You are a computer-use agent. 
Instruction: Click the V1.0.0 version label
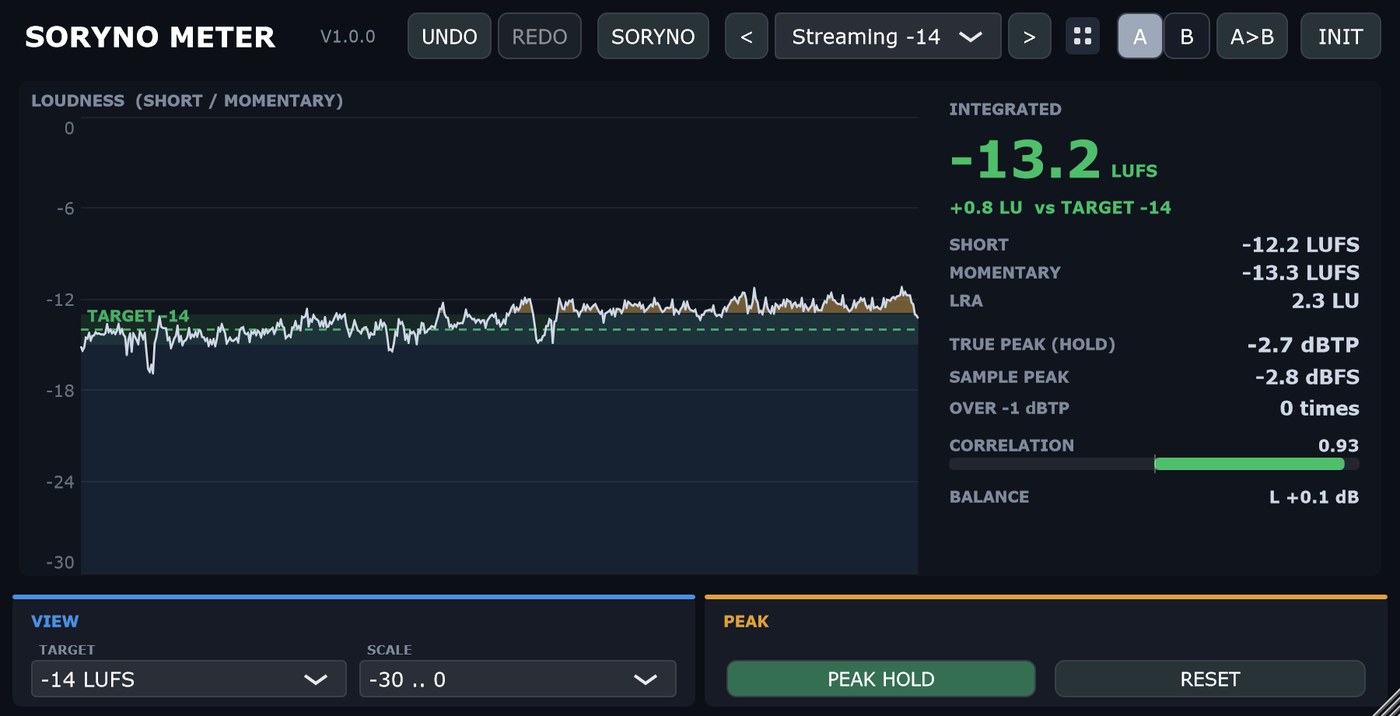[x=348, y=37]
